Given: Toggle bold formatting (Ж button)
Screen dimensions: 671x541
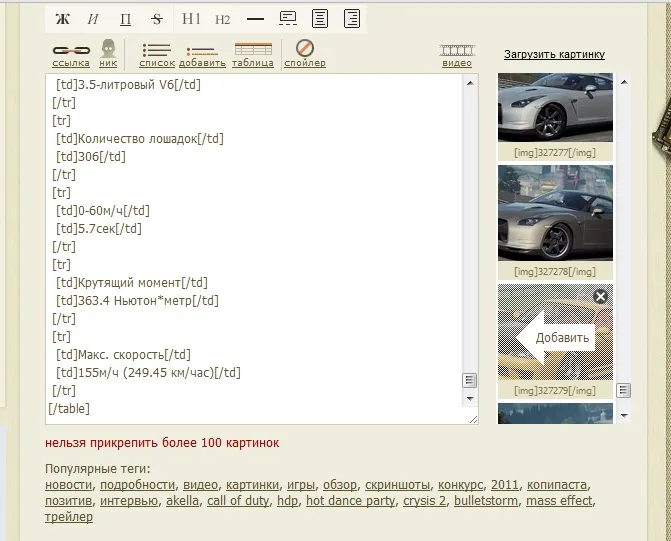Looking at the screenshot, I should coord(62,19).
